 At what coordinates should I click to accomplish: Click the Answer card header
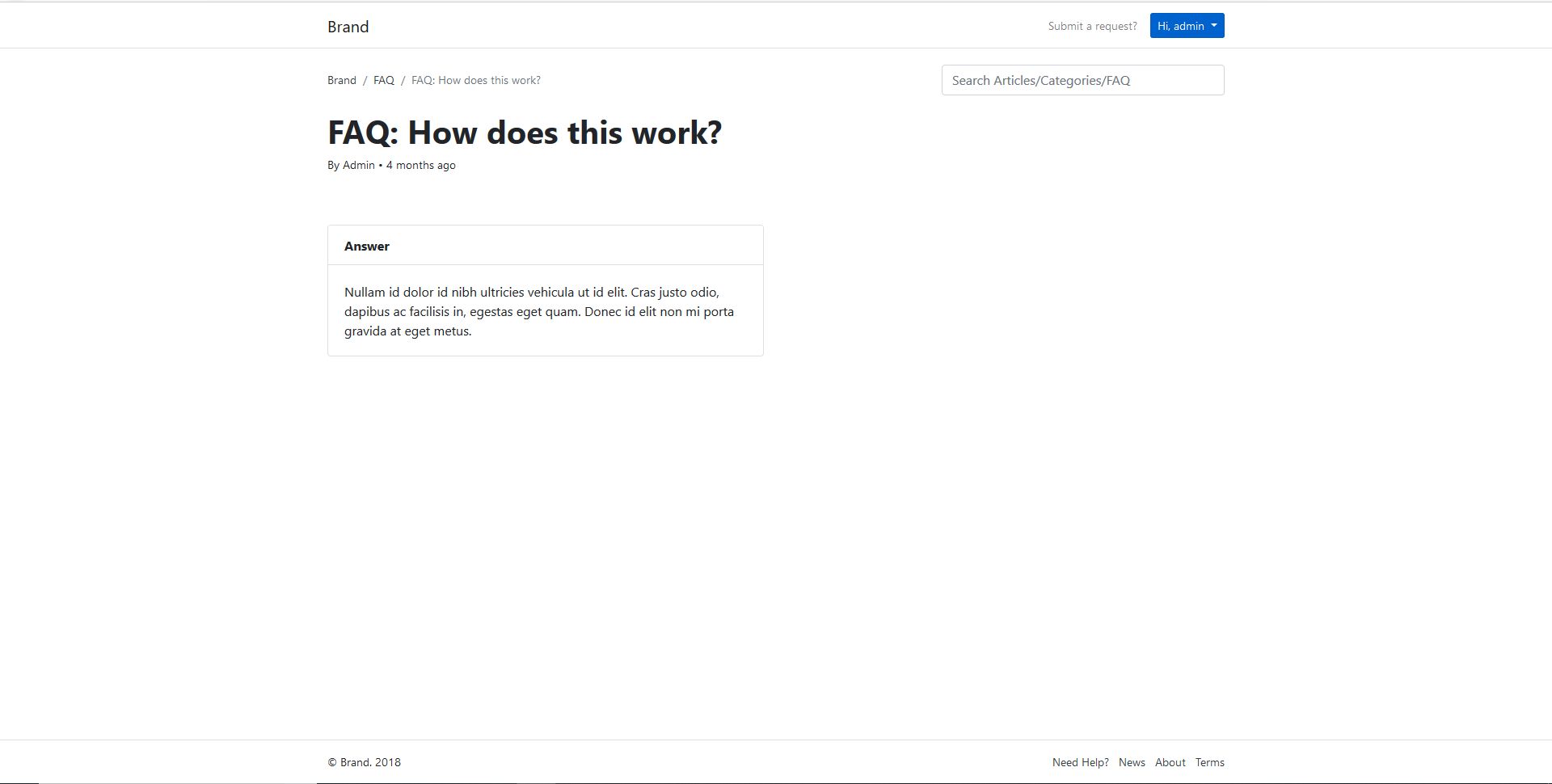(x=367, y=246)
